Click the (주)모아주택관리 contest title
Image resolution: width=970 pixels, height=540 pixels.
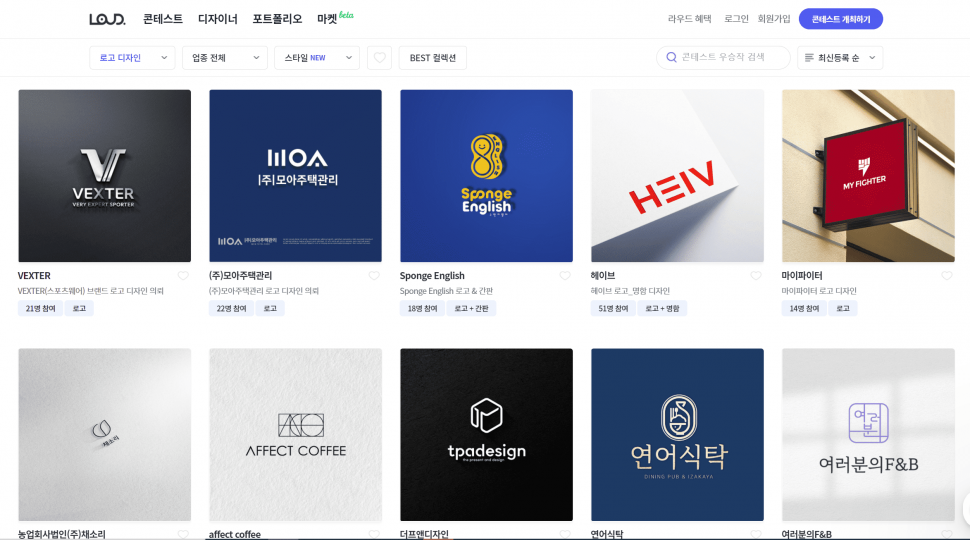(x=241, y=276)
